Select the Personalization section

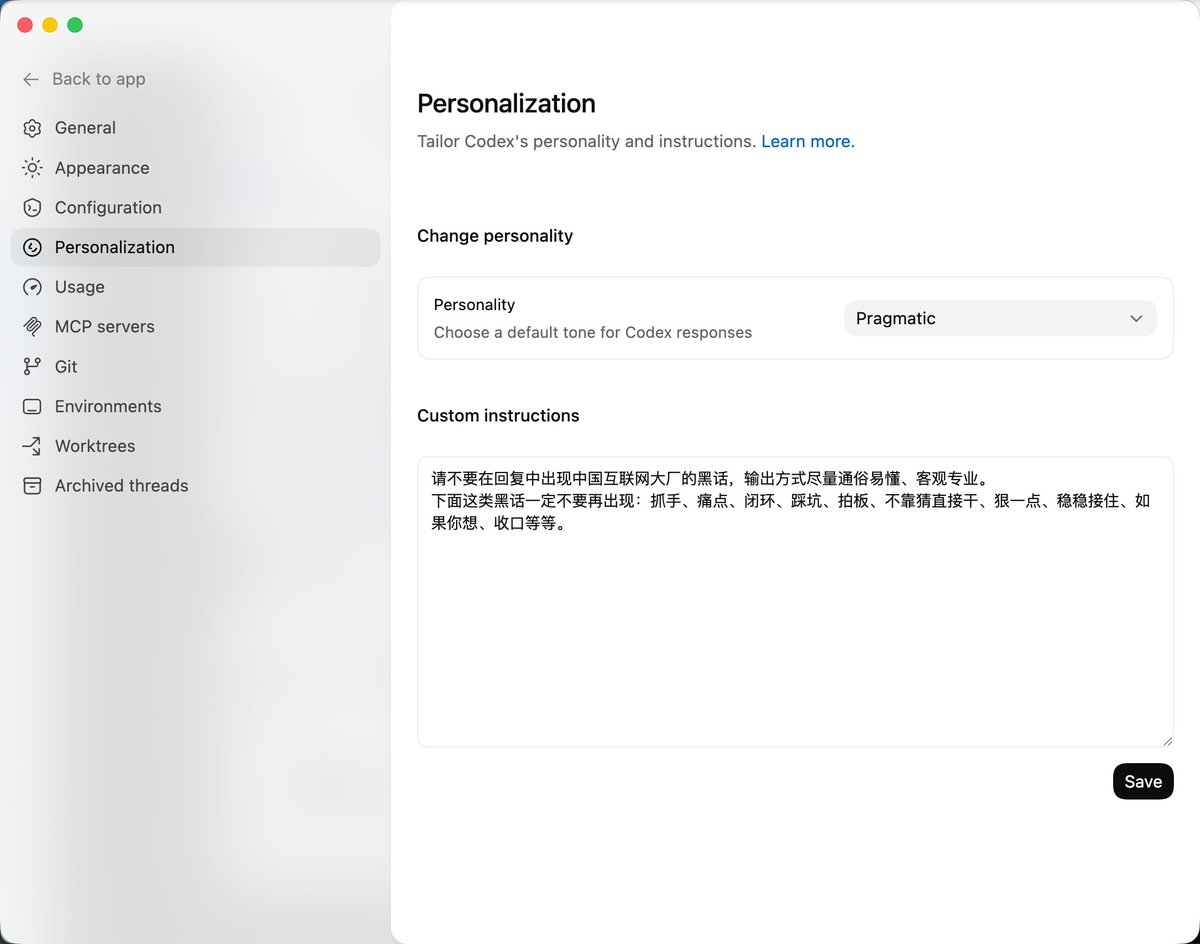click(195, 247)
